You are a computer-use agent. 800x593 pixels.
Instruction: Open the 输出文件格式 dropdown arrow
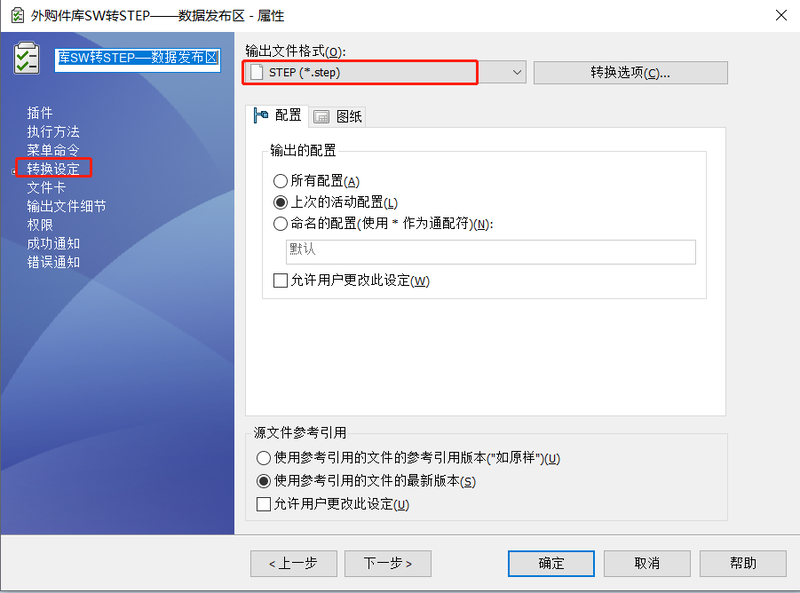[x=517, y=72]
